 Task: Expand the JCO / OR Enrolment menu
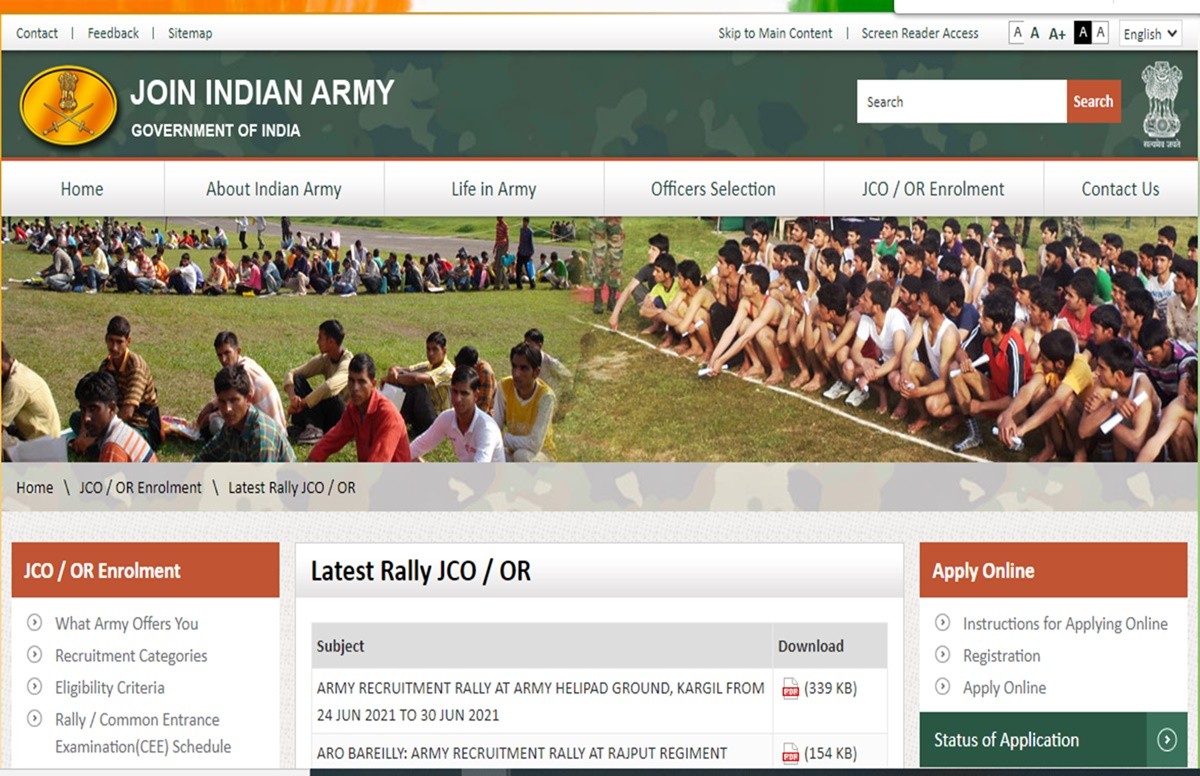coord(933,189)
